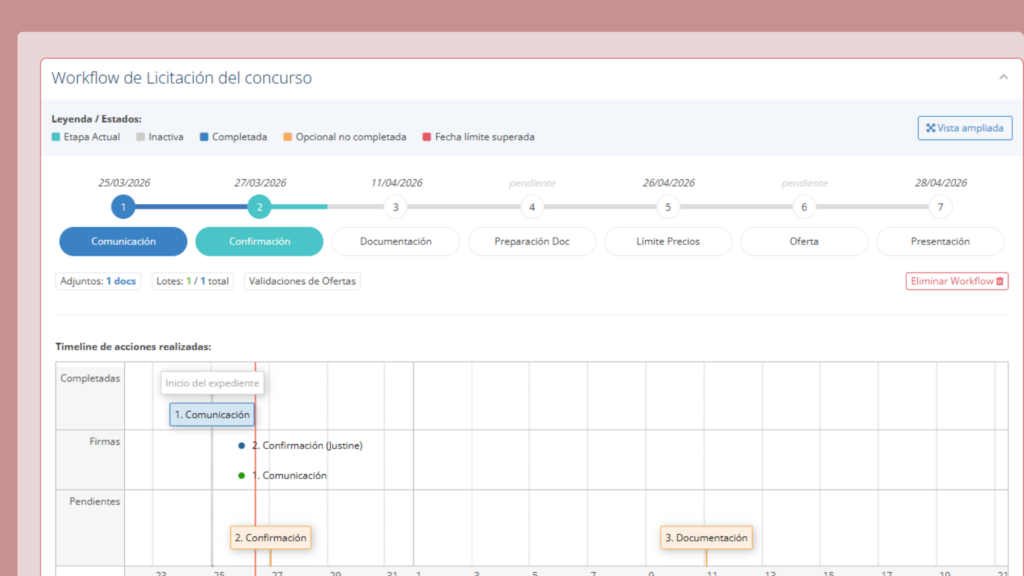Screen dimensions: 1024x576
Task: Open the Comunicación stage pill
Action: click(123, 241)
